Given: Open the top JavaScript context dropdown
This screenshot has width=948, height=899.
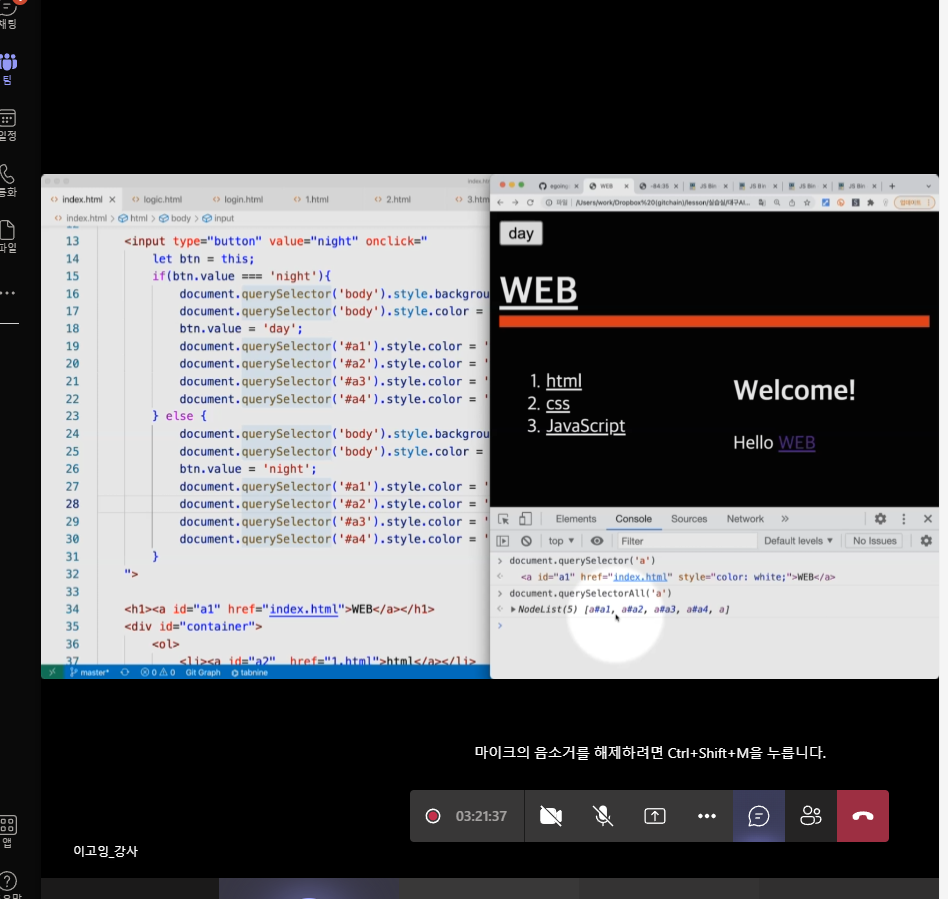Looking at the screenshot, I should click(x=561, y=541).
